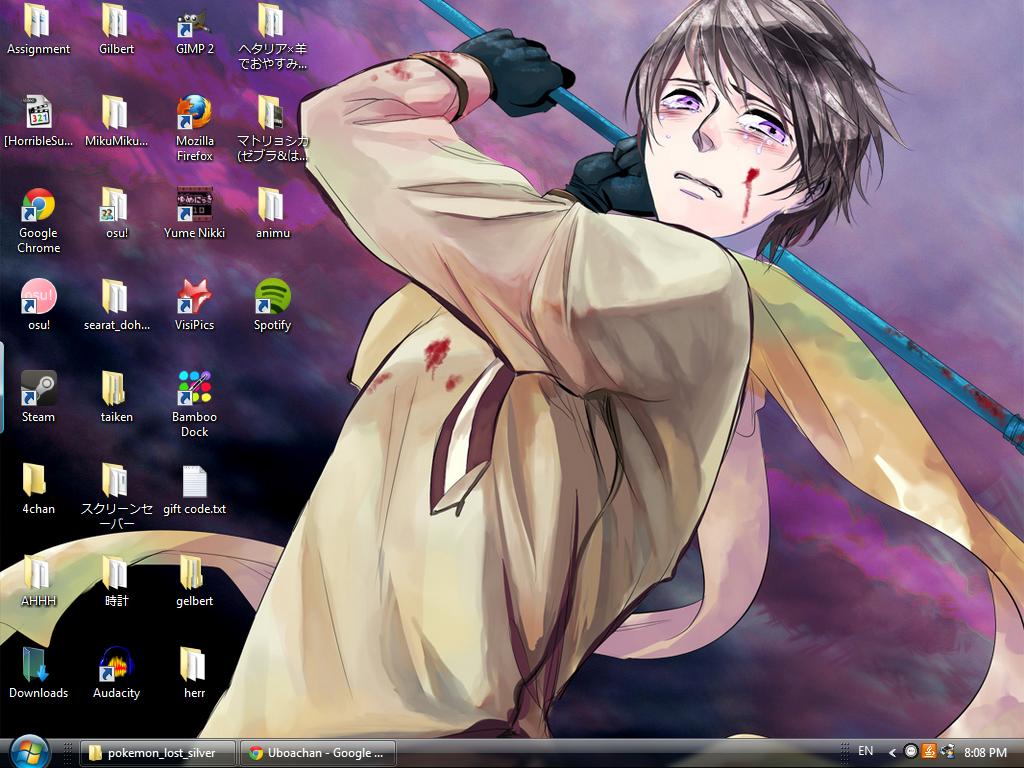This screenshot has height=768, width=1024.
Task: Switch to Uboachan Google Chrome taskbar window
Action: (318, 753)
